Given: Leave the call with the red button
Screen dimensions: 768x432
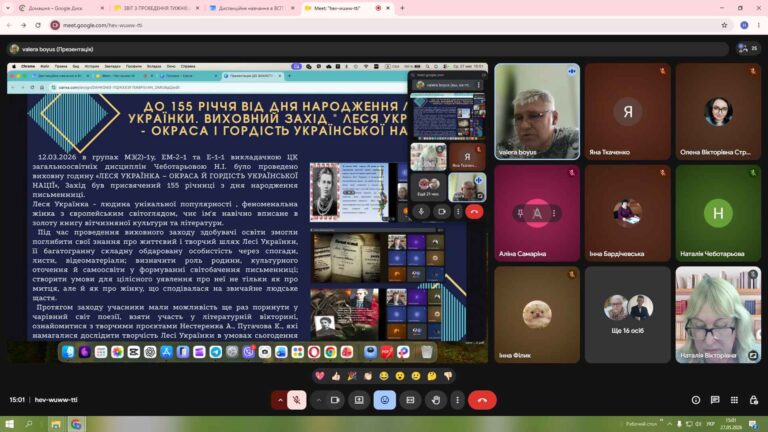Looking at the screenshot, I should point(482,400).
